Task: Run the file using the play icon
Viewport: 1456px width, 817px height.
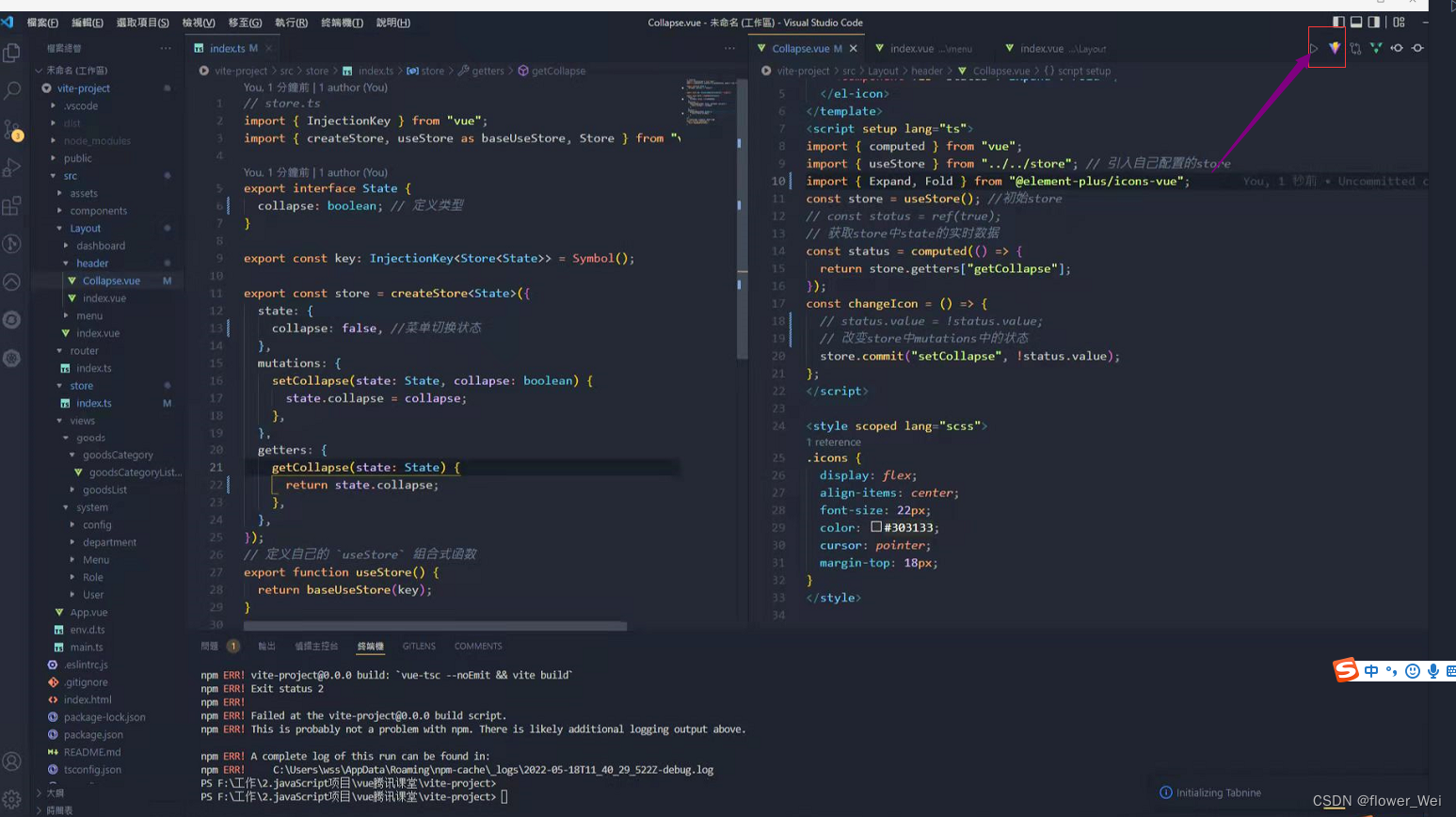Action: click(1314, 48)
